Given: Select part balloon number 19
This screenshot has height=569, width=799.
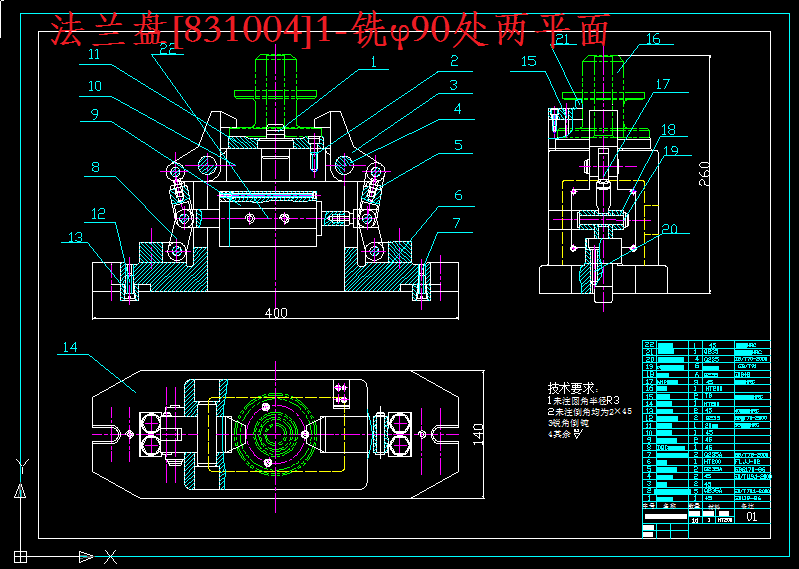Looking at the screenshot, I should (x=672, y=150).
